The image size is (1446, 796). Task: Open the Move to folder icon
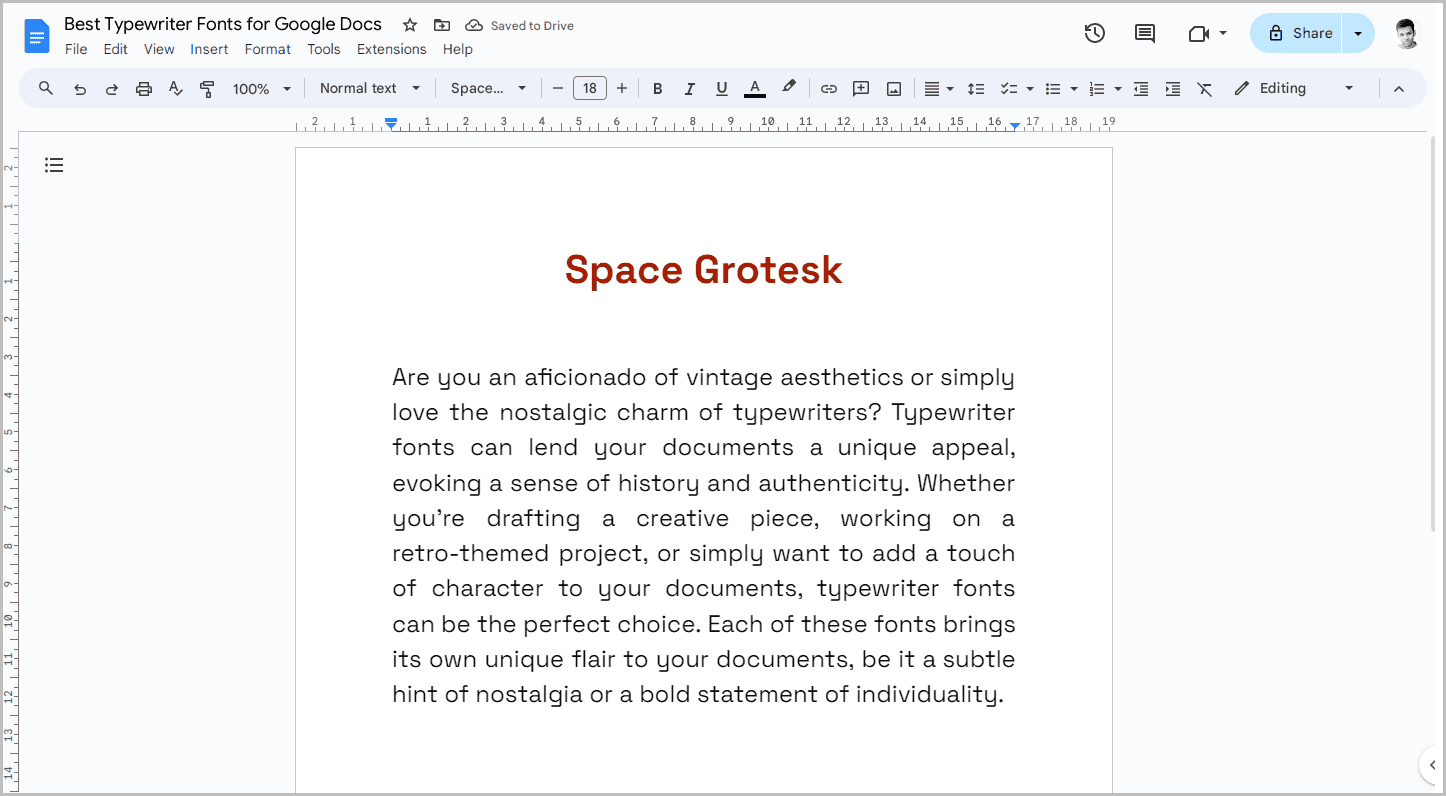441,25
